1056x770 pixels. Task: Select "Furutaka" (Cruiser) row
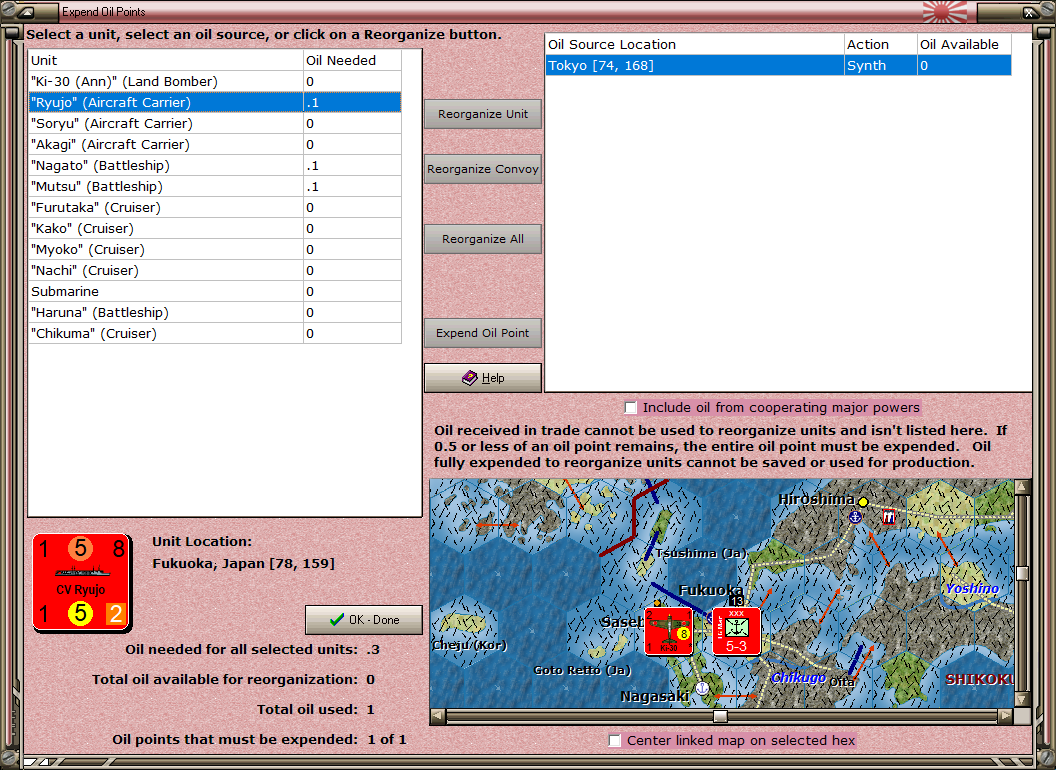tap(215, 207)
